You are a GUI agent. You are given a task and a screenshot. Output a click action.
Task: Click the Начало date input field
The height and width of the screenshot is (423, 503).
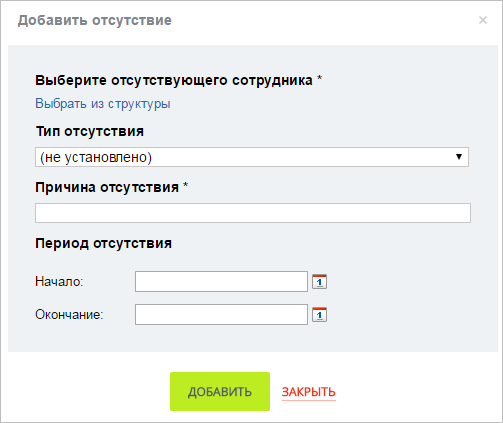221,282
